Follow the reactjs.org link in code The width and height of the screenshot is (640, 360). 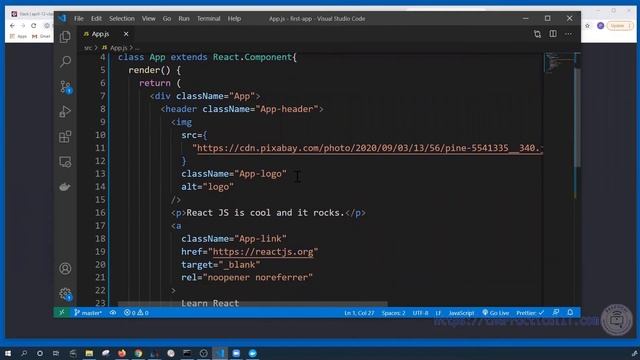click(x=263, y=252)
